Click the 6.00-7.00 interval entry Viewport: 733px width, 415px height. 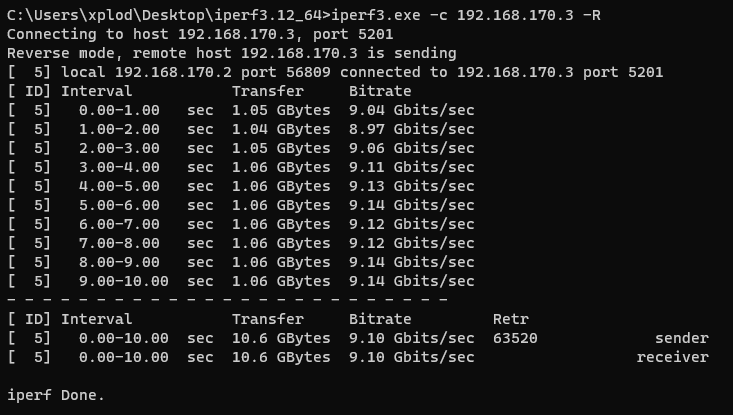point(119,224)
